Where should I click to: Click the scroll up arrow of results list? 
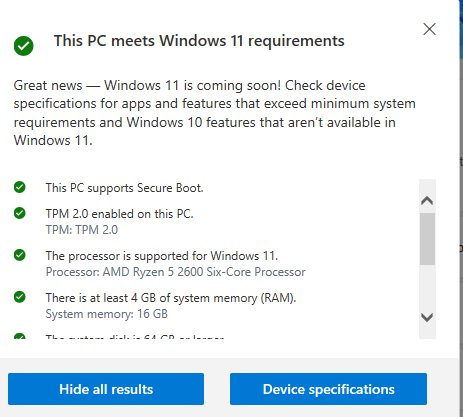tap(427, 201)
